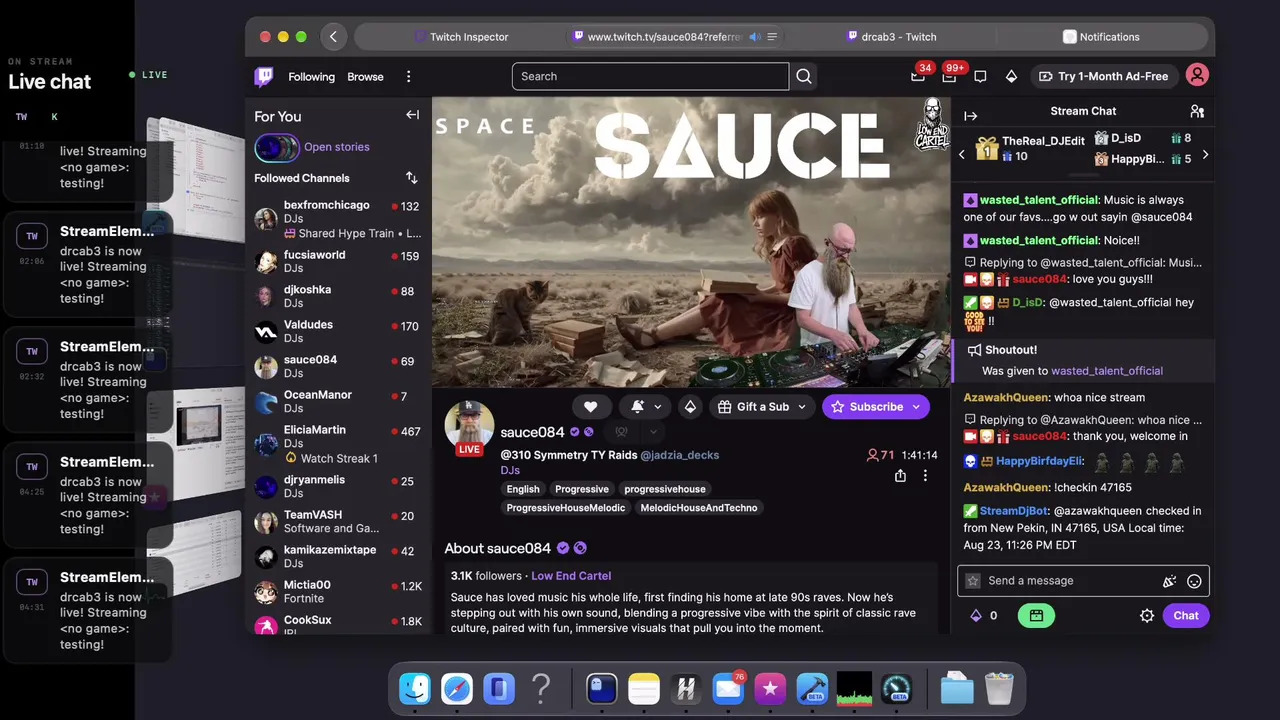Viewport: 1280px width, 720px height.
Task: Click the chat identity star badge
Action: pos(973,581)
